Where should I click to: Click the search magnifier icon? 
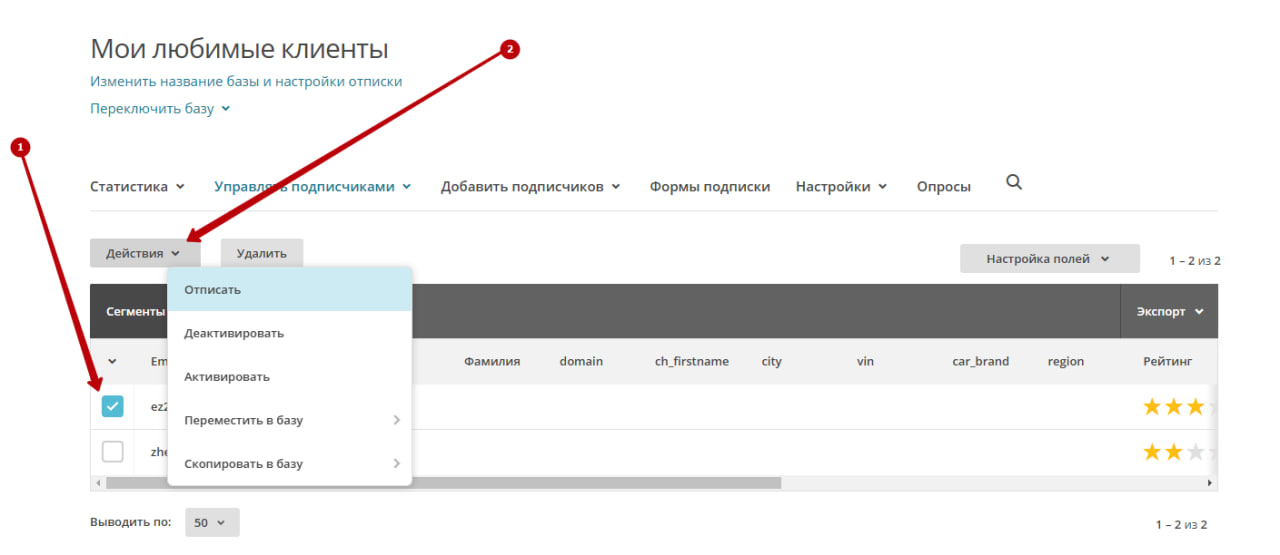1013,183
